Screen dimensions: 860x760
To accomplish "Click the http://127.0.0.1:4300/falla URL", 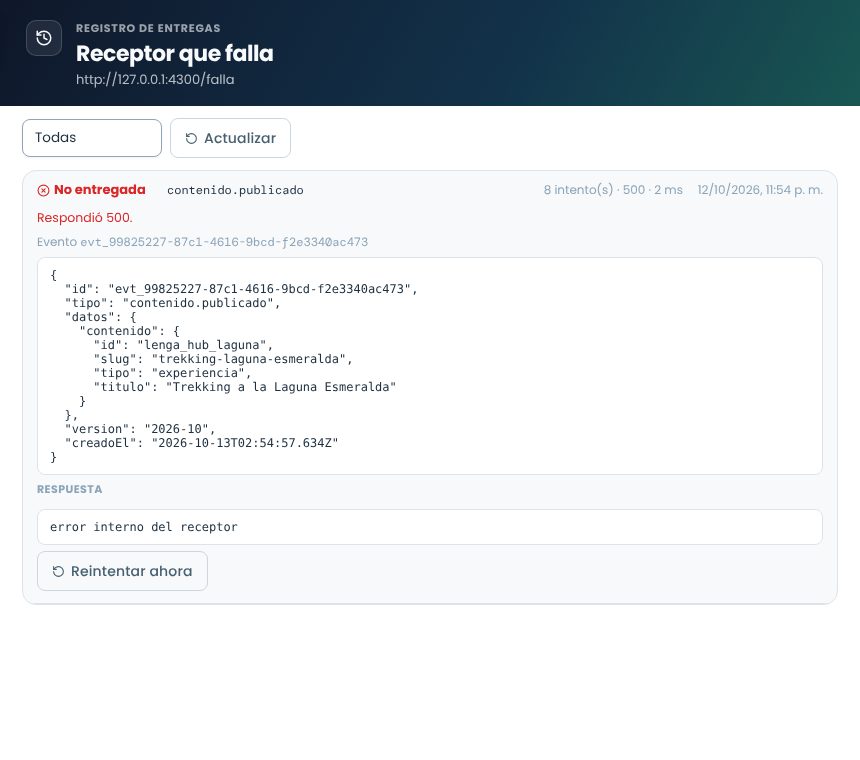I will [x=155, y=80].
